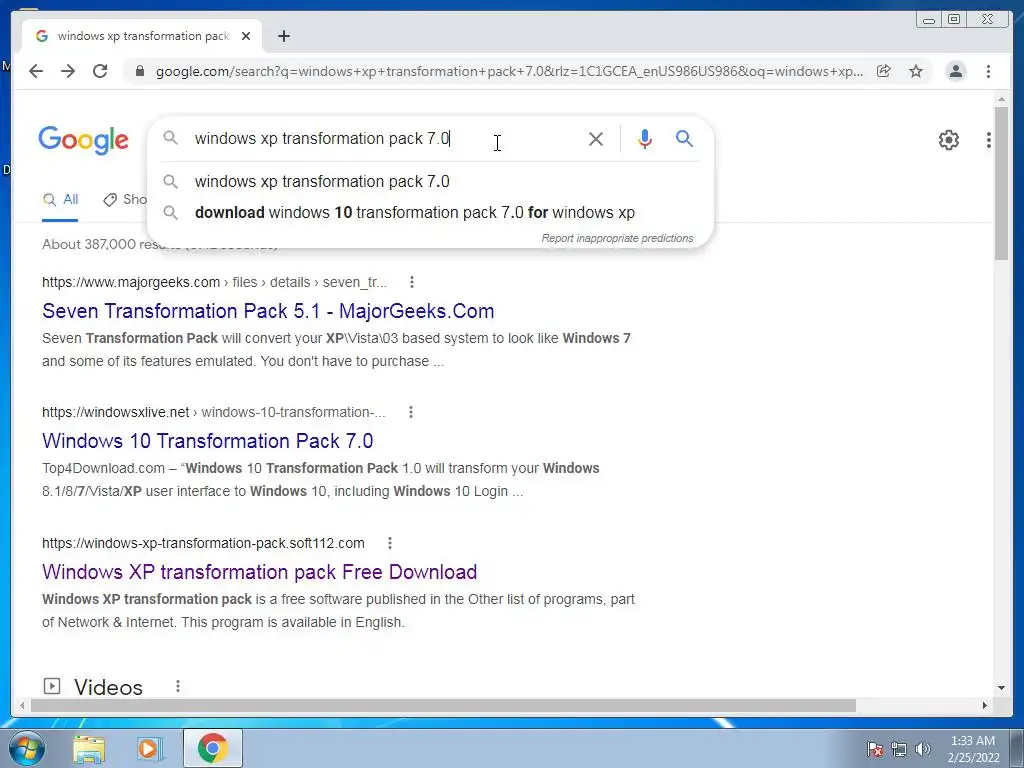The height and width of the screenshot is (768, 1024).
Task: View site information via the lock icon
Action: [139, 71]
